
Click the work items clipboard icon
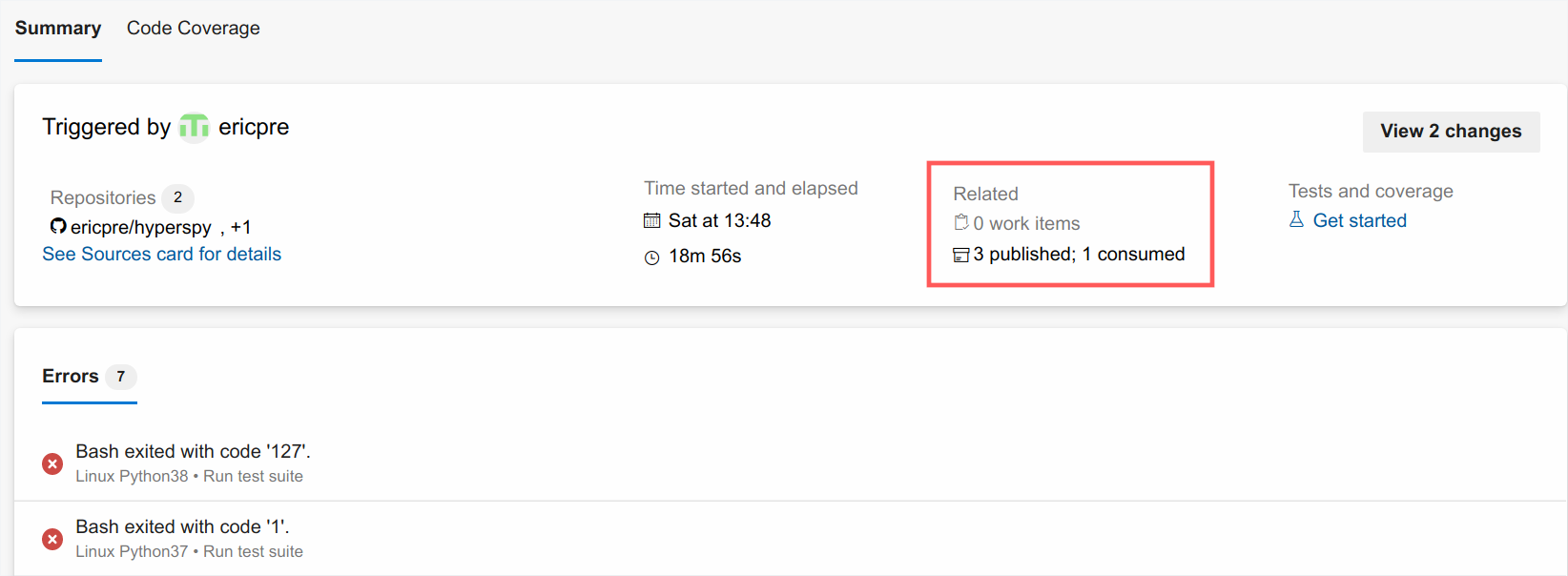coord(961,222)
